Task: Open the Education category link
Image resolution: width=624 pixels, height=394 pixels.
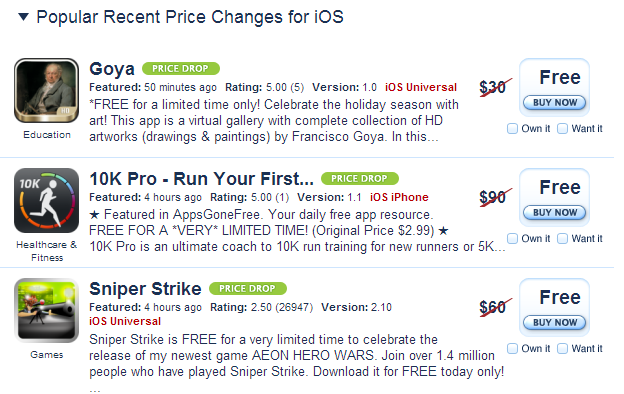Action: click(x=47, y=135)
